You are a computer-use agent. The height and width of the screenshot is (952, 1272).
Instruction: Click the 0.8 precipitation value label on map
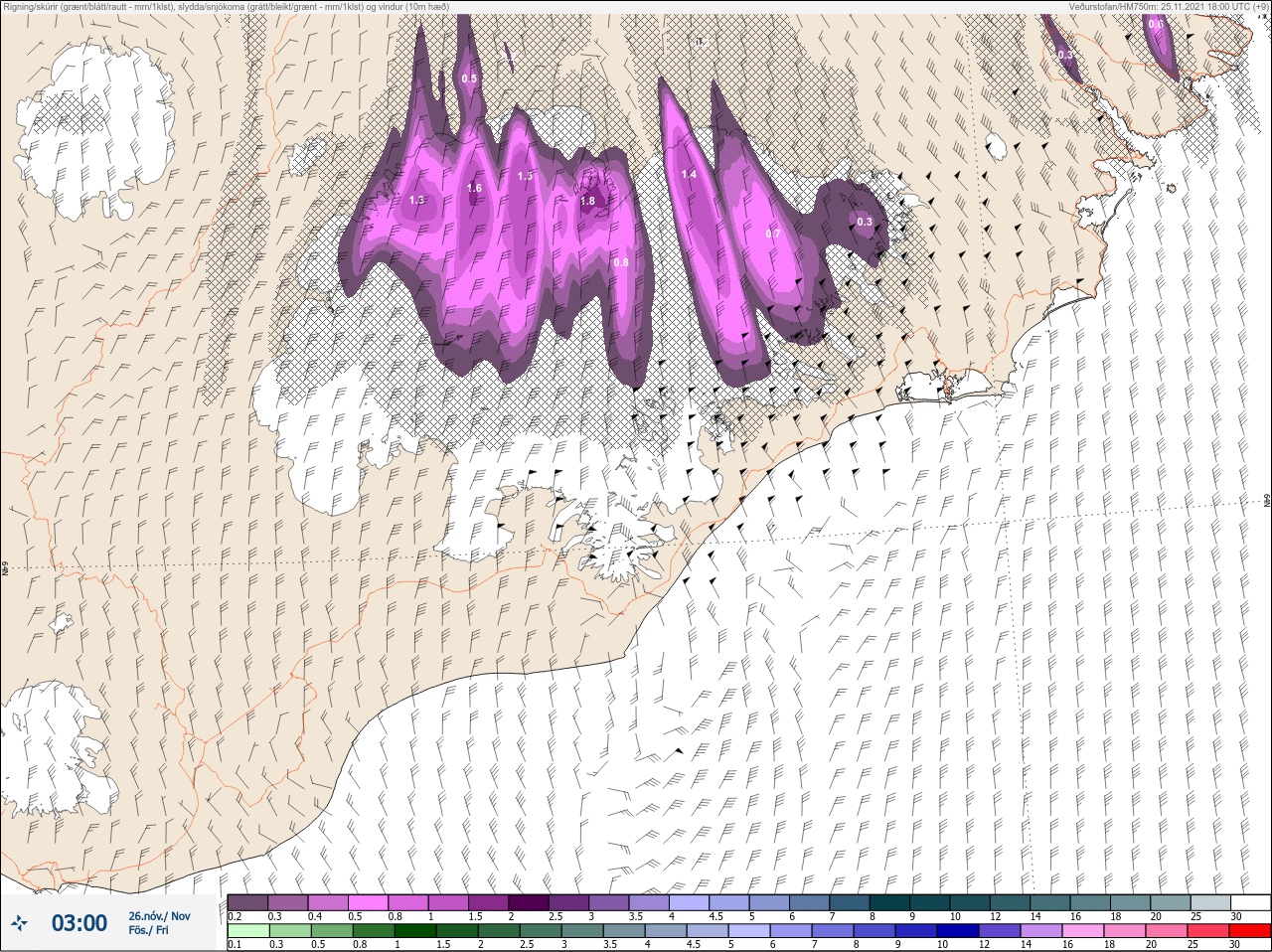point(621,262)
